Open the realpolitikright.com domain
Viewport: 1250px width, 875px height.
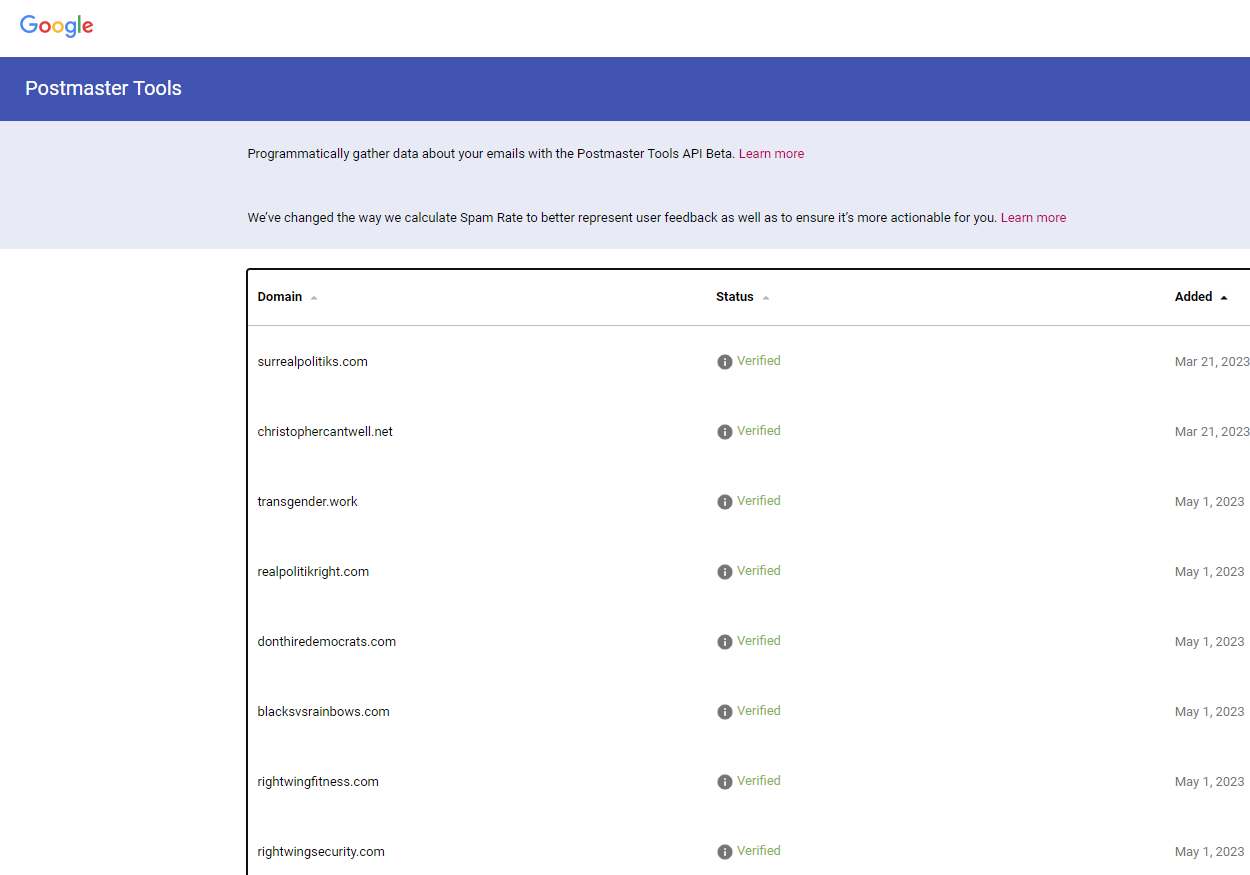(x=313, y=572)
